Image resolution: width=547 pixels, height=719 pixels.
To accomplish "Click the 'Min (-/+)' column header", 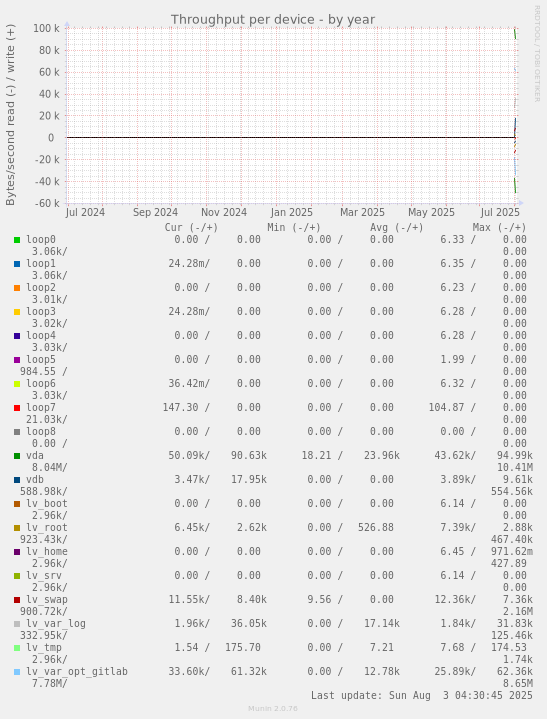I will tap(294, 227).
